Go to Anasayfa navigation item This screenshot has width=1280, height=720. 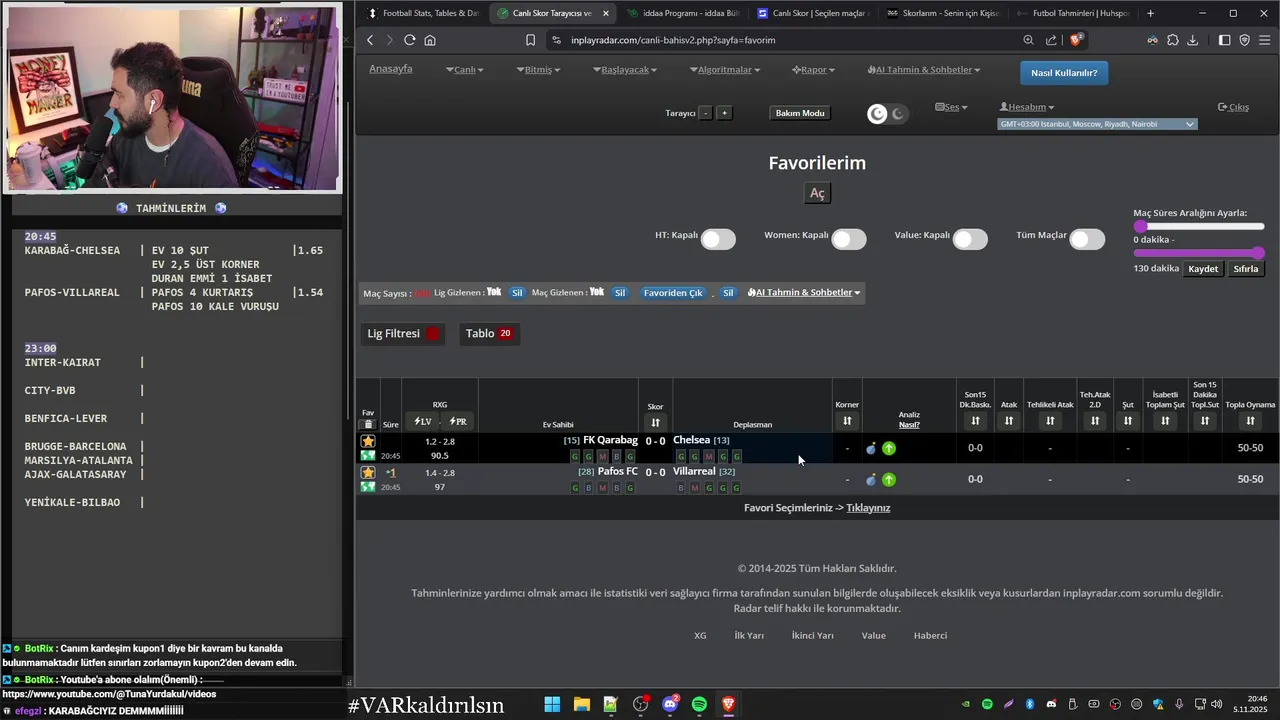pos(391,69)
